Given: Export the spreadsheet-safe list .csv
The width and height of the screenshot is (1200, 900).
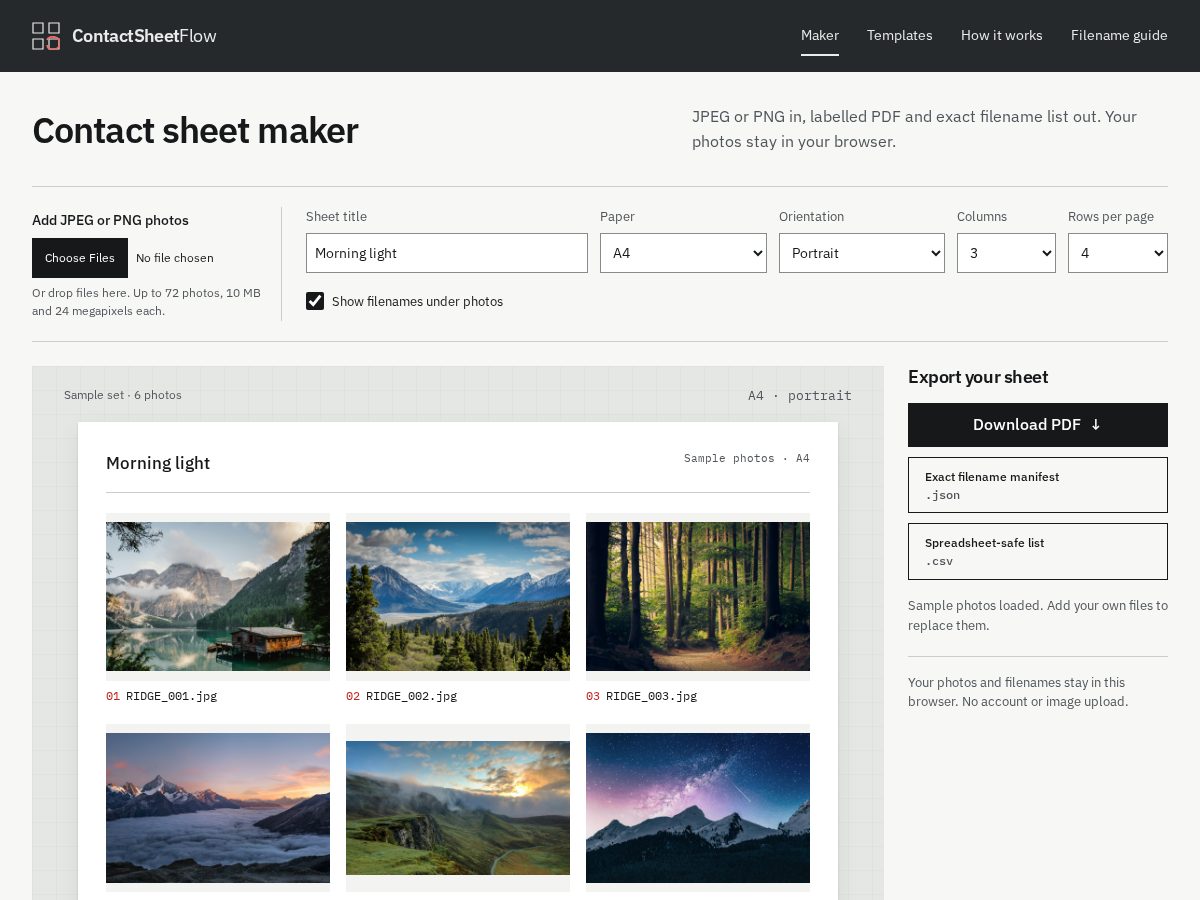Looking at the screenshot, I should (x=1038, y=551).
